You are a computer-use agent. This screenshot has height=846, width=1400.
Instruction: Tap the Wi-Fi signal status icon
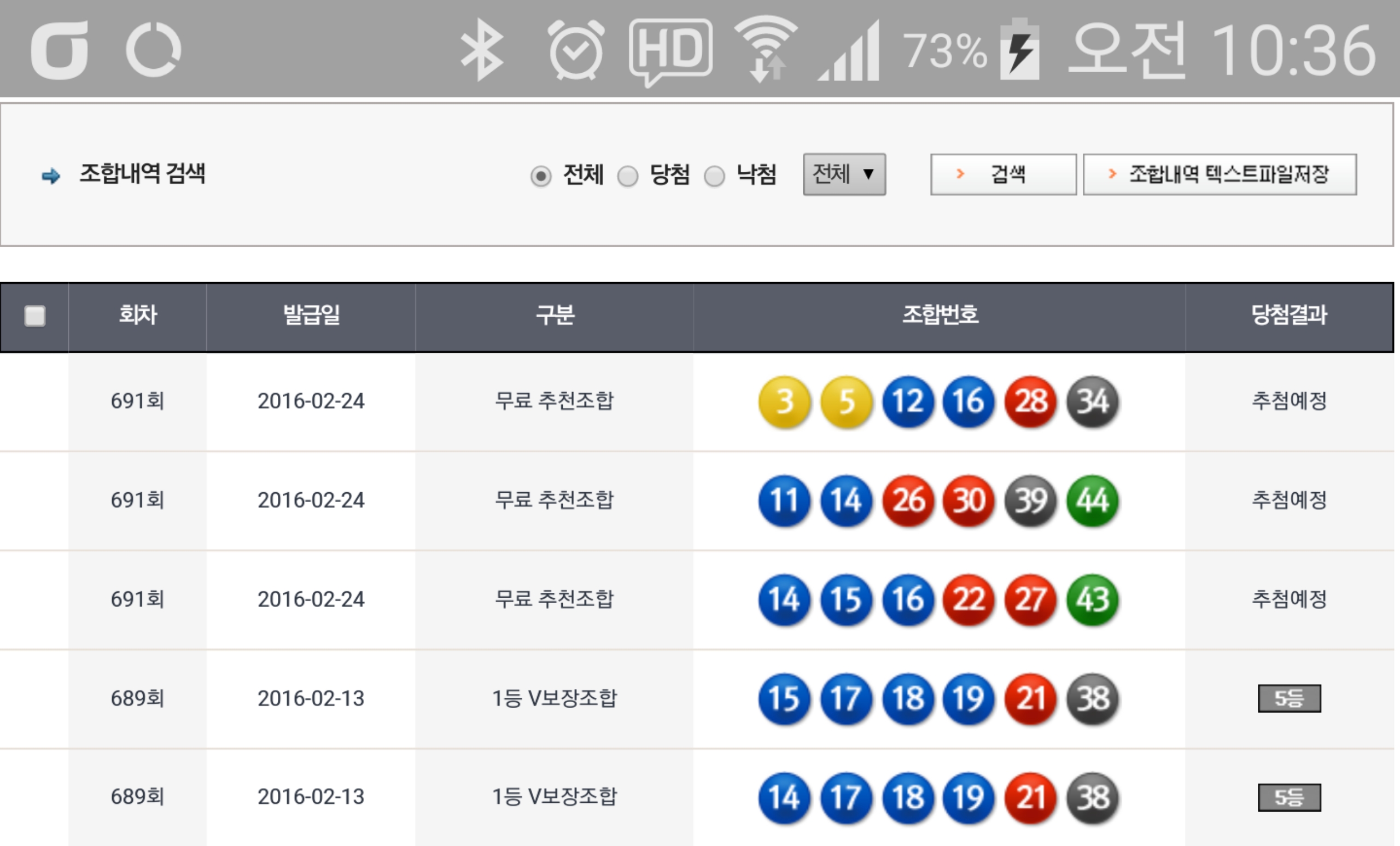[766, 48]
